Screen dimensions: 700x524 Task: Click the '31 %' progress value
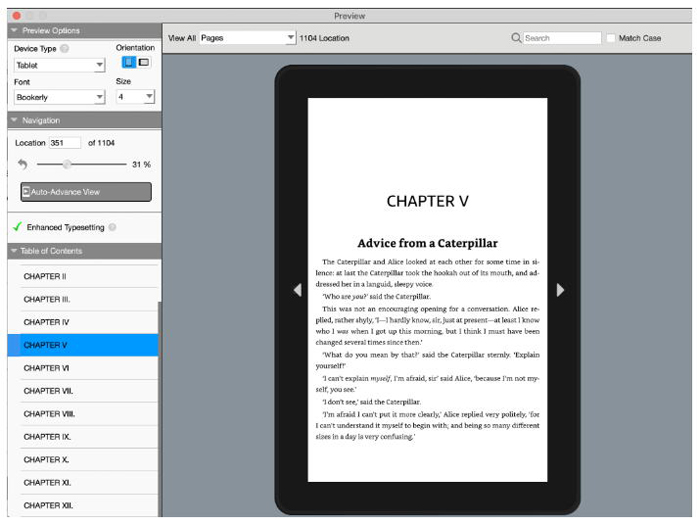[142, 164]
